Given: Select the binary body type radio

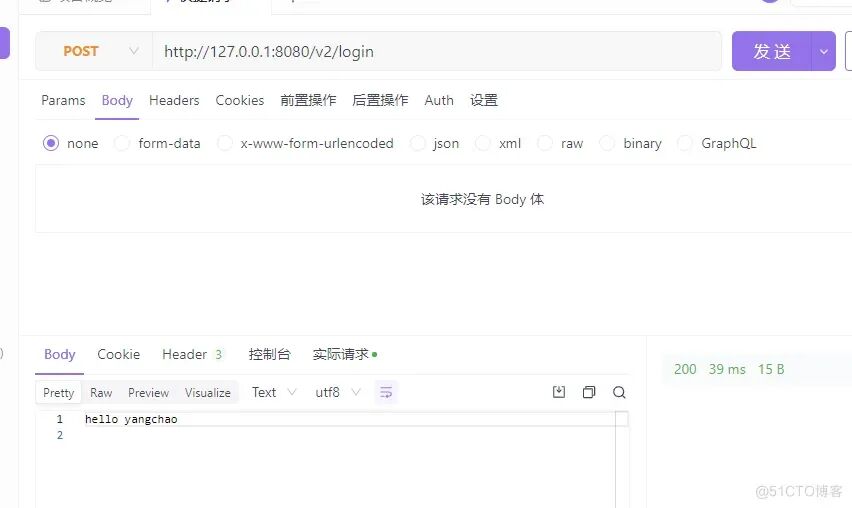Looking at the screenshot, I should click(607, 143).
